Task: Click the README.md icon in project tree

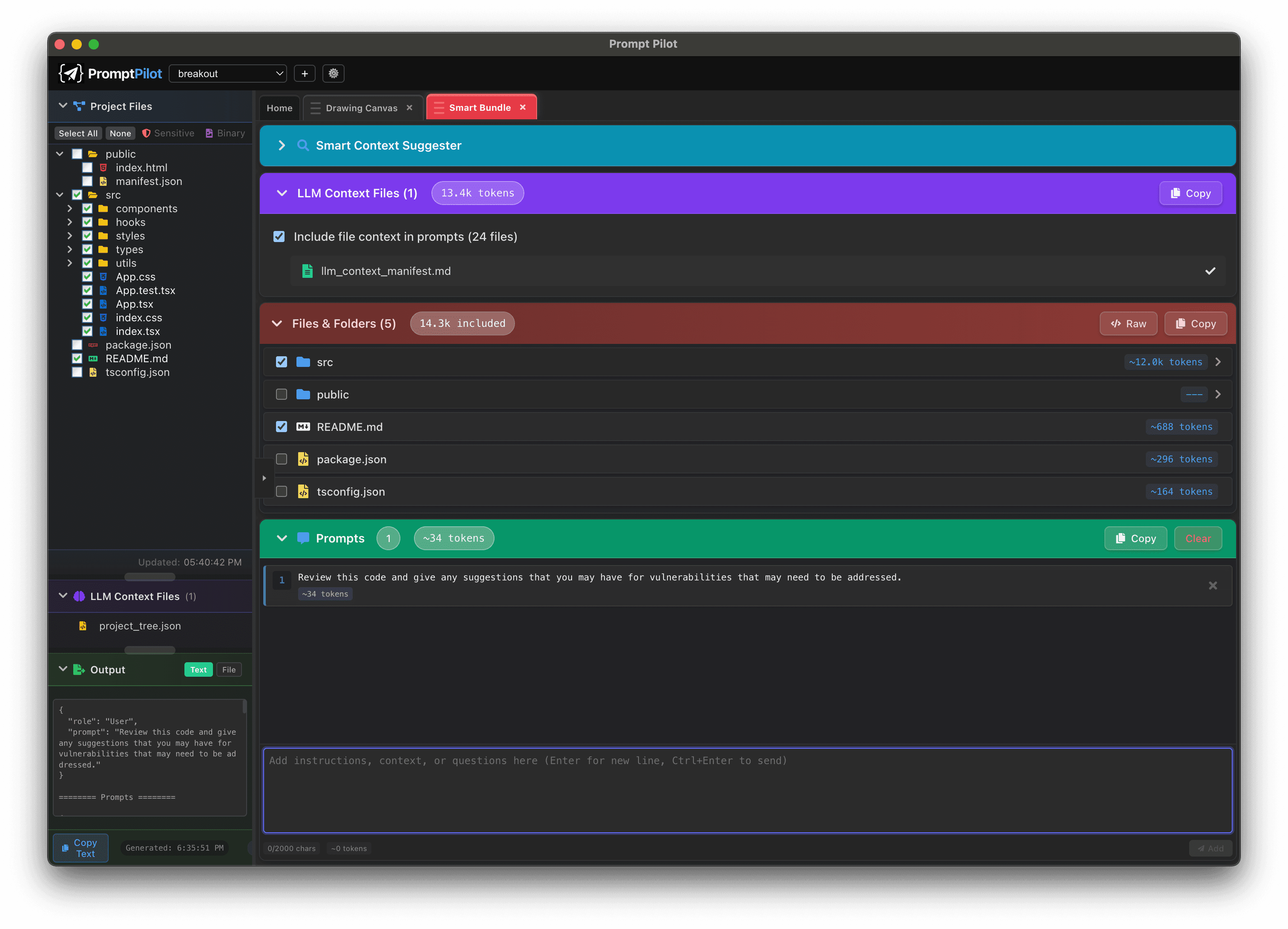Action: [x=93, y=358]
